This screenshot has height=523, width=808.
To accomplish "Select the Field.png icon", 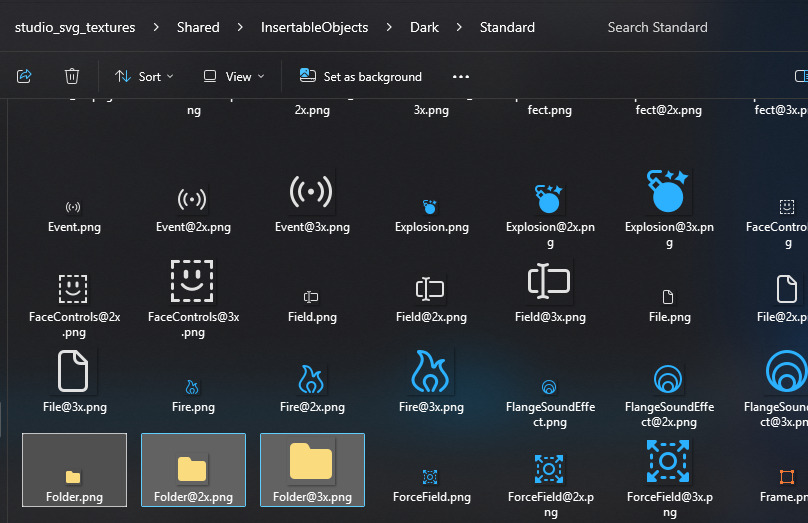I will 311,297.
